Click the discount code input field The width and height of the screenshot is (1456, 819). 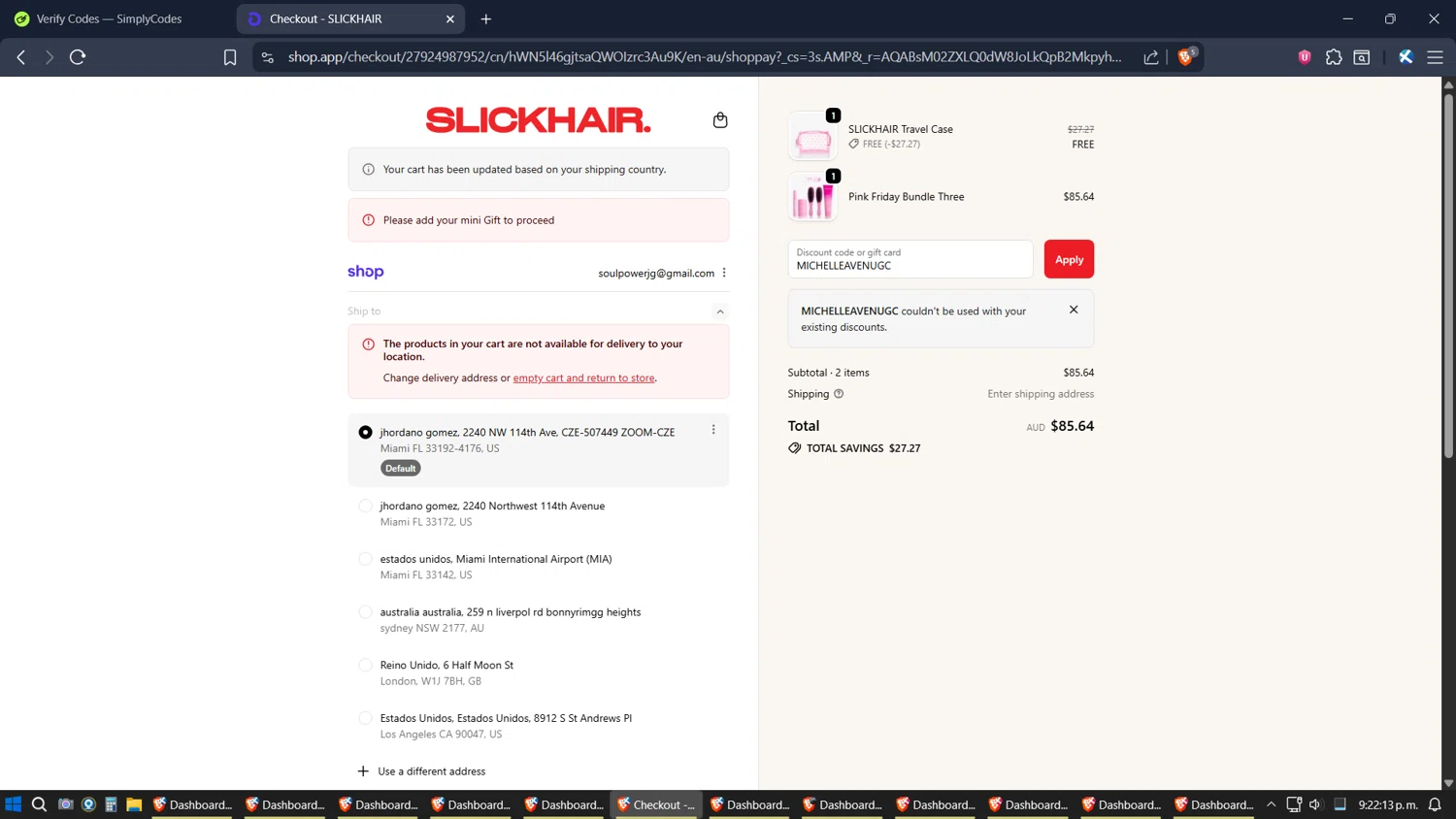click(x=910, y=259)
